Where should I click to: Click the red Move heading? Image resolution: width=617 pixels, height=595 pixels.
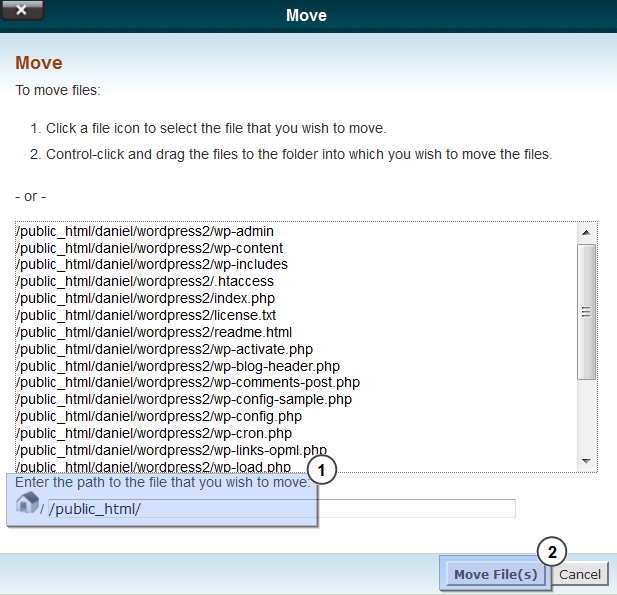(39, 63)
